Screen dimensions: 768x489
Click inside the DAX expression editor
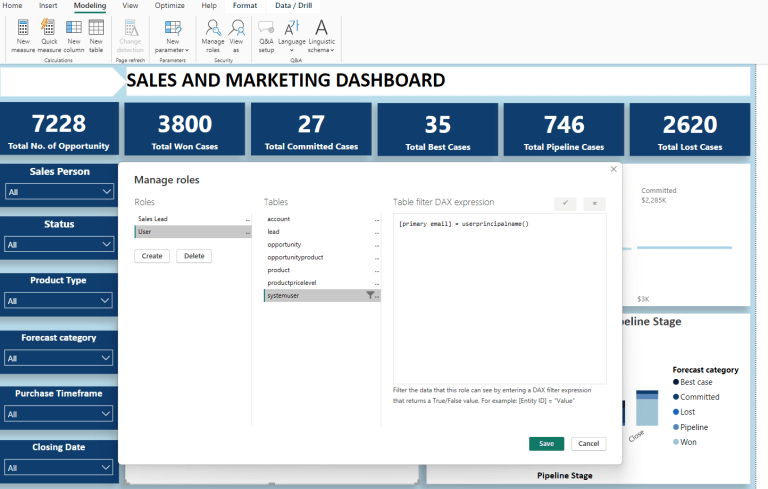[500, 300]
